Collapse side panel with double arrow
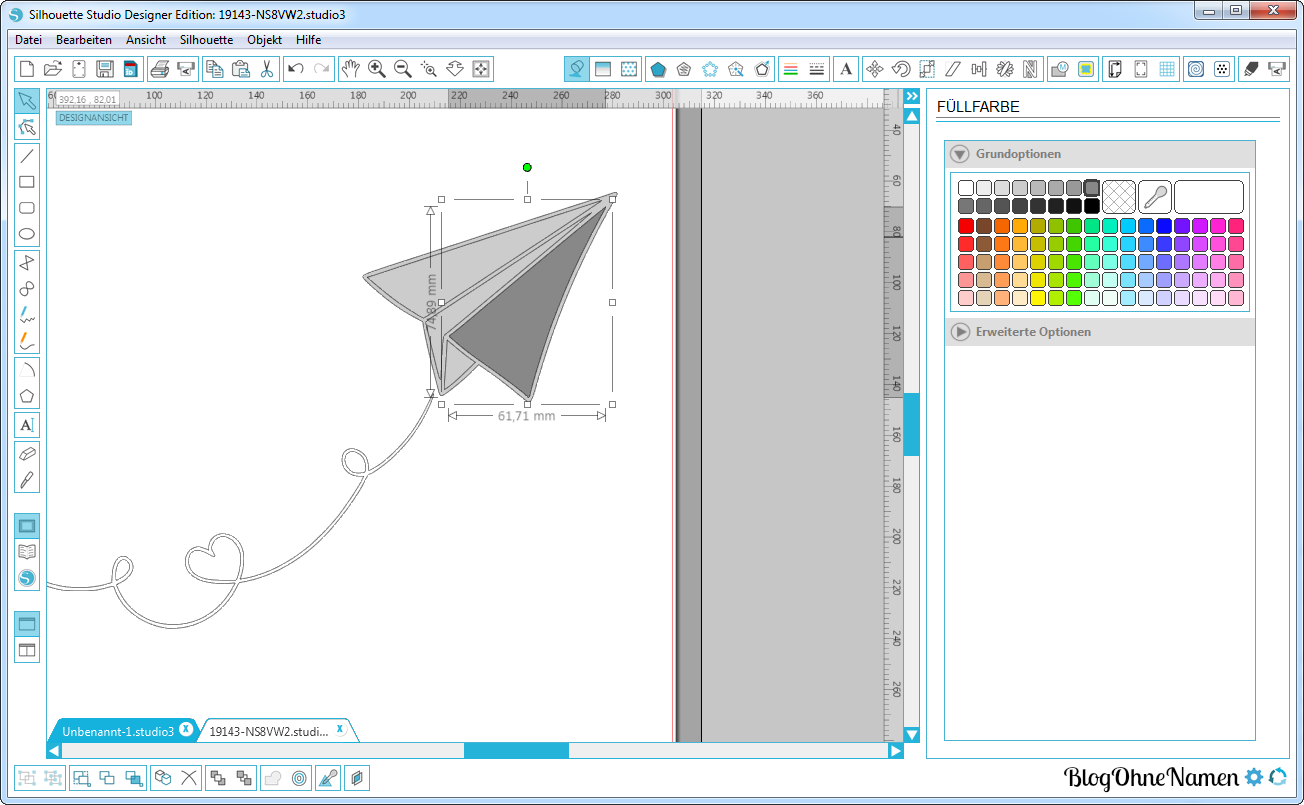This screenshot has width=1304, height=805. tap(911, 96)
